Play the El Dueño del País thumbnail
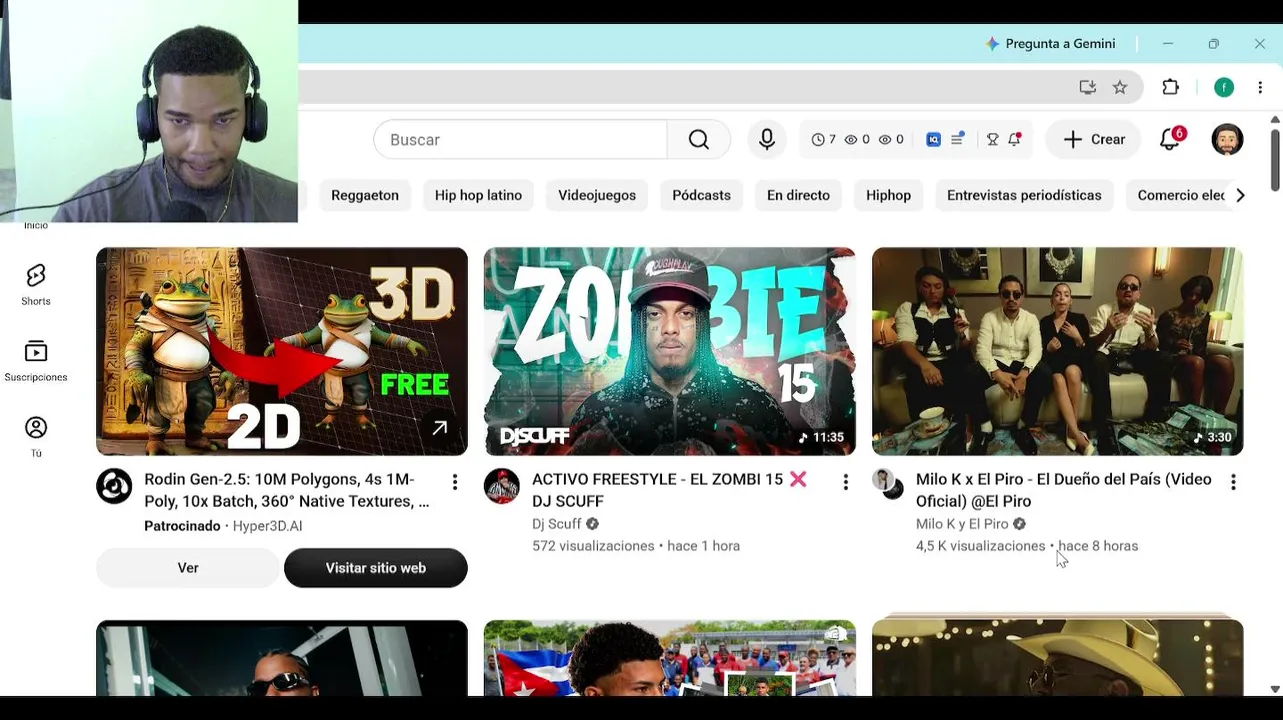The width and height of the screenshot is (1283, 720). click(x=1058, y=352)
